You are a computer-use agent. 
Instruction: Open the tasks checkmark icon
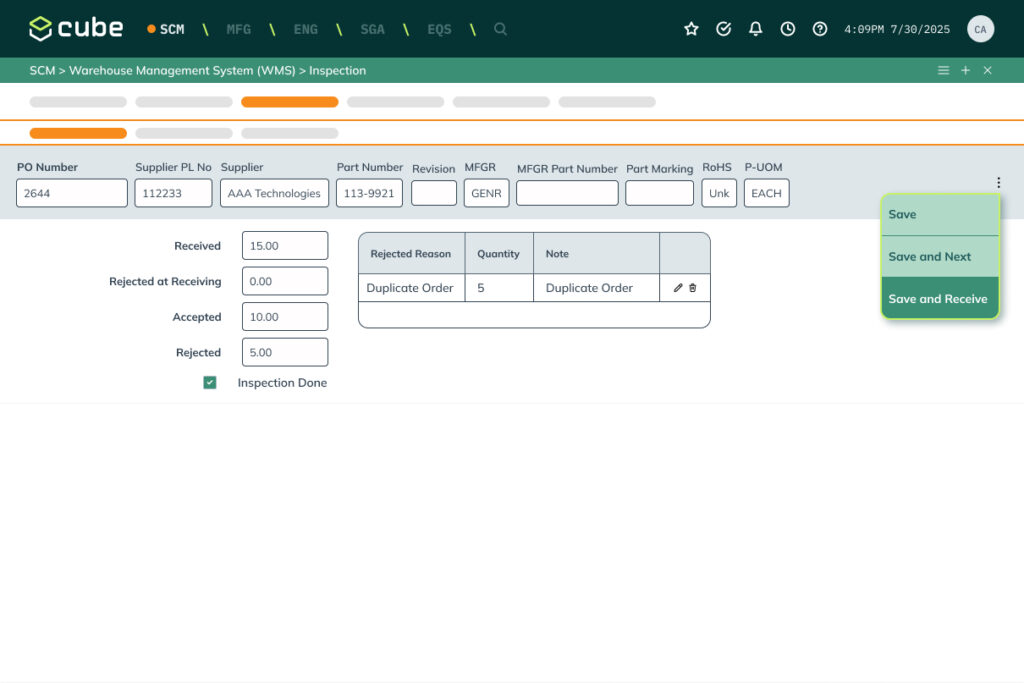point(724,29)
